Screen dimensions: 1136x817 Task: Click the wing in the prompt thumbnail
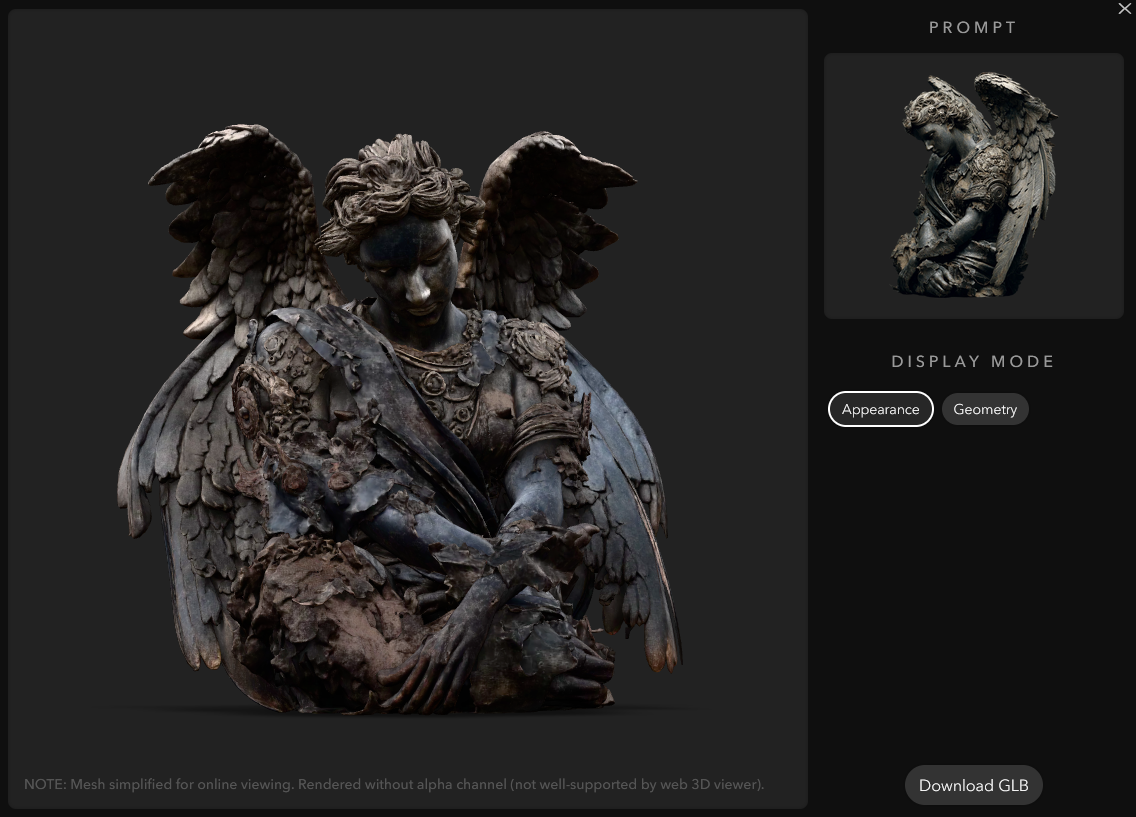click(x=1020, y=150)
